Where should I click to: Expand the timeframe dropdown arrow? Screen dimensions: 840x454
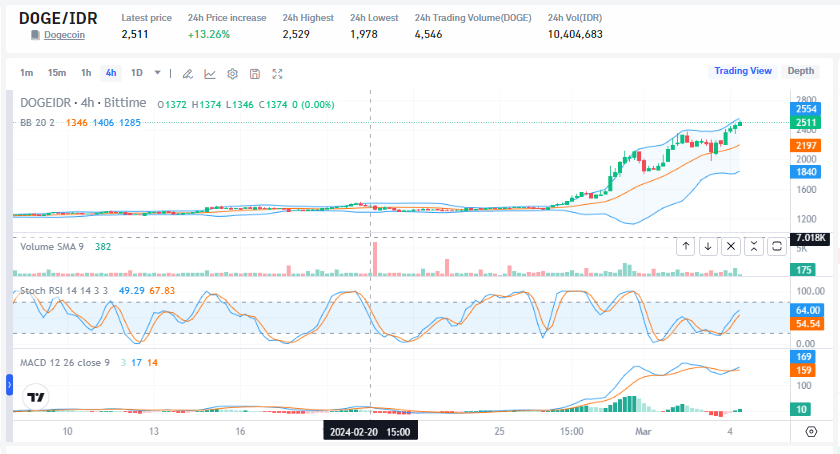pos(157,73)
